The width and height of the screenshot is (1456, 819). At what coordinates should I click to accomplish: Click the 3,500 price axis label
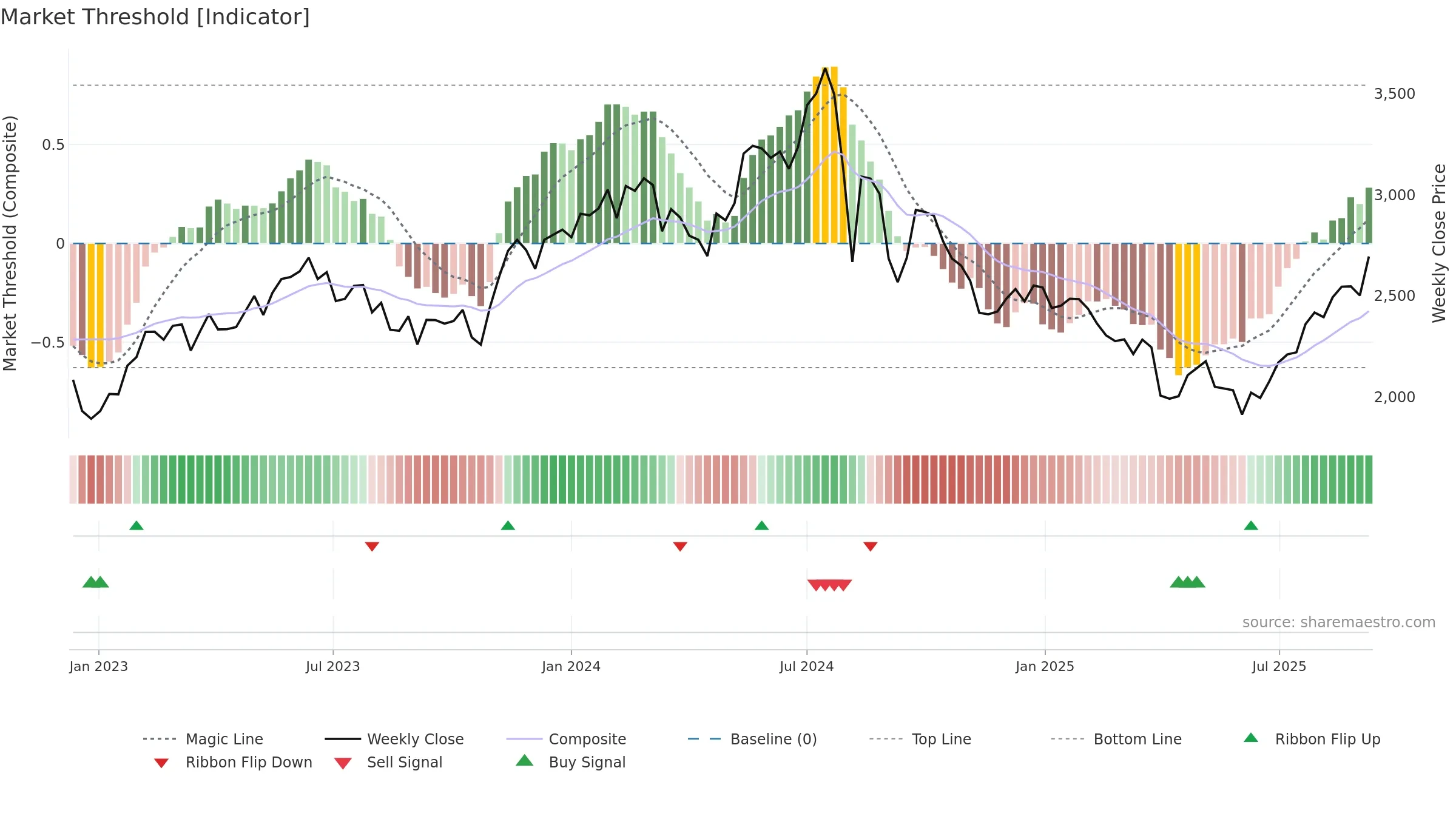point(1394,93)
